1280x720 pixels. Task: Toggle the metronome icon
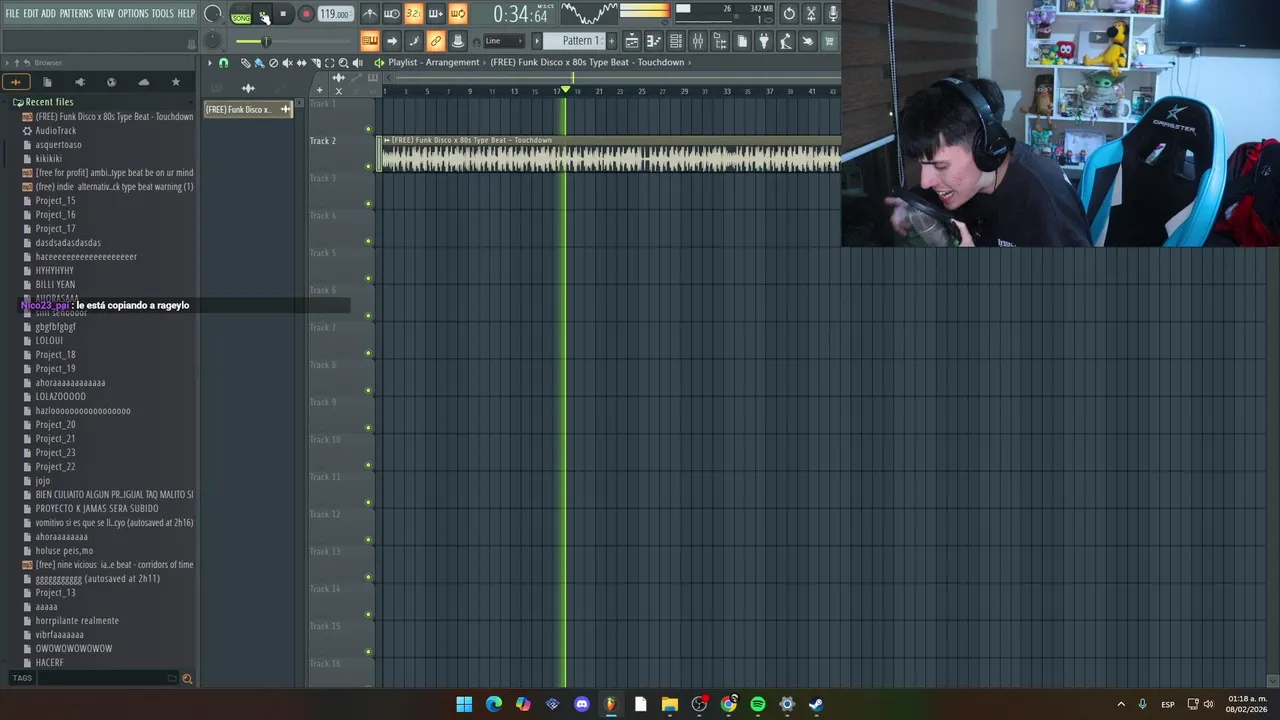click(370, 14)
